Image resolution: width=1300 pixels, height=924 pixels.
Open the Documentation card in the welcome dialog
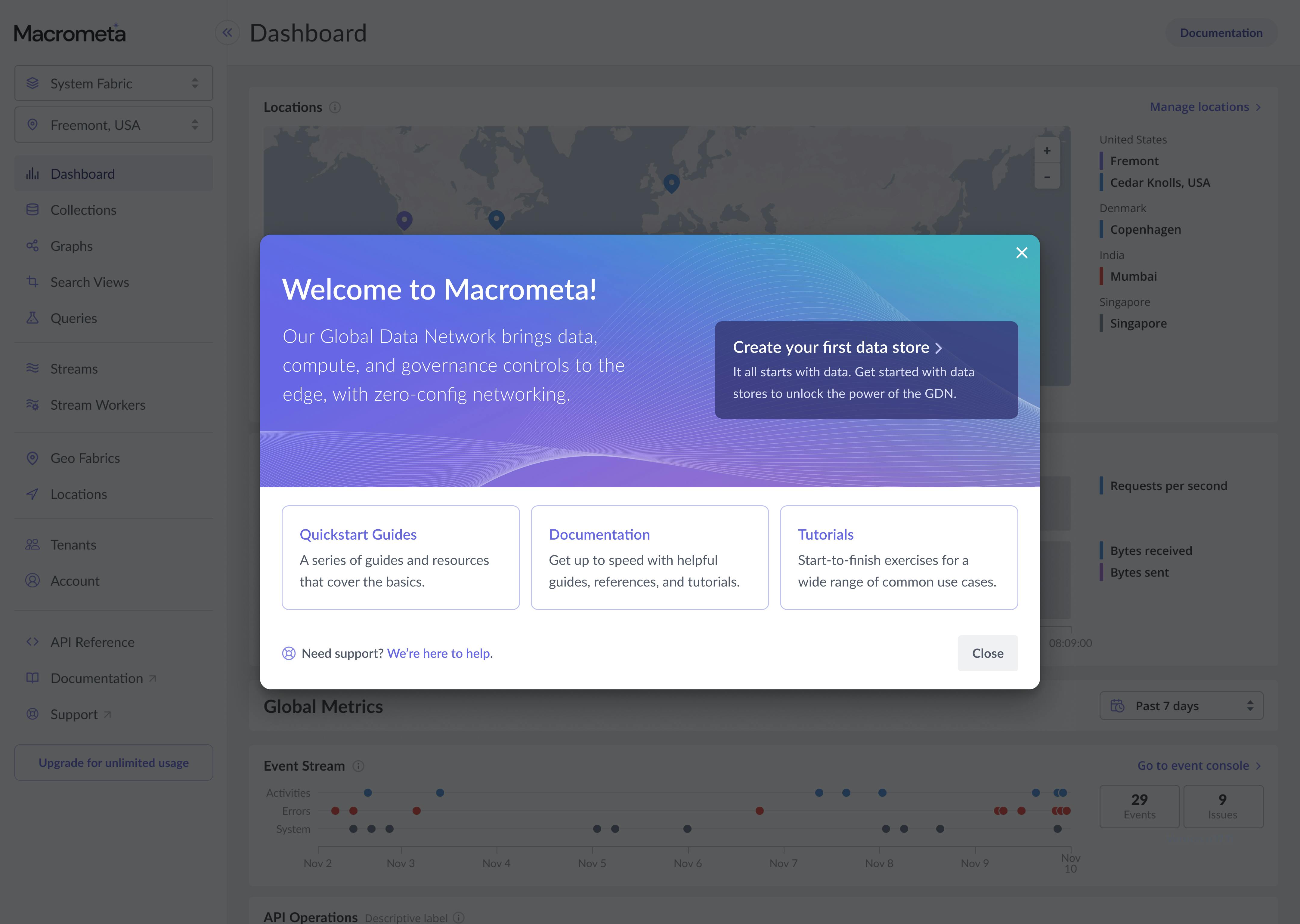coord(649,558)
